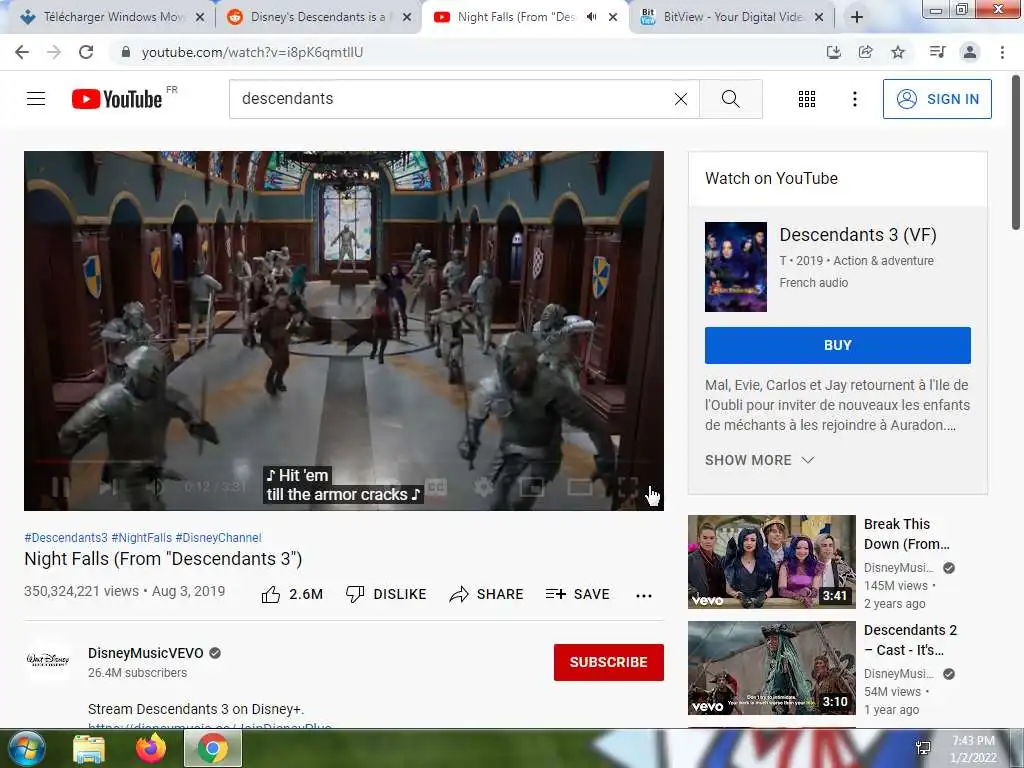The image size is (1024, 768).
Task: Open the Descendants 3 (VF) poster
Action: (735, 266)
